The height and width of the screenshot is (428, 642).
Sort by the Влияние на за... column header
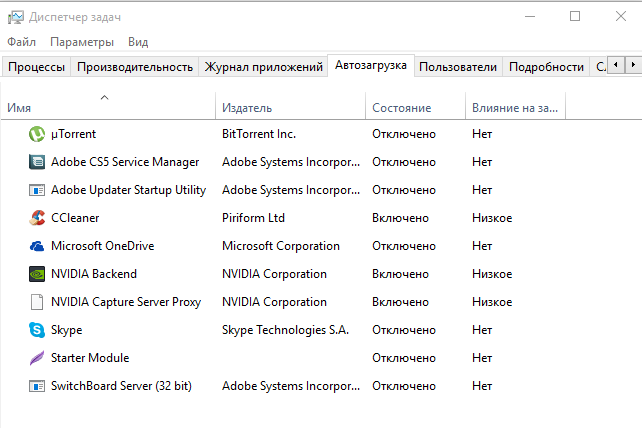[x=515, y=106]
